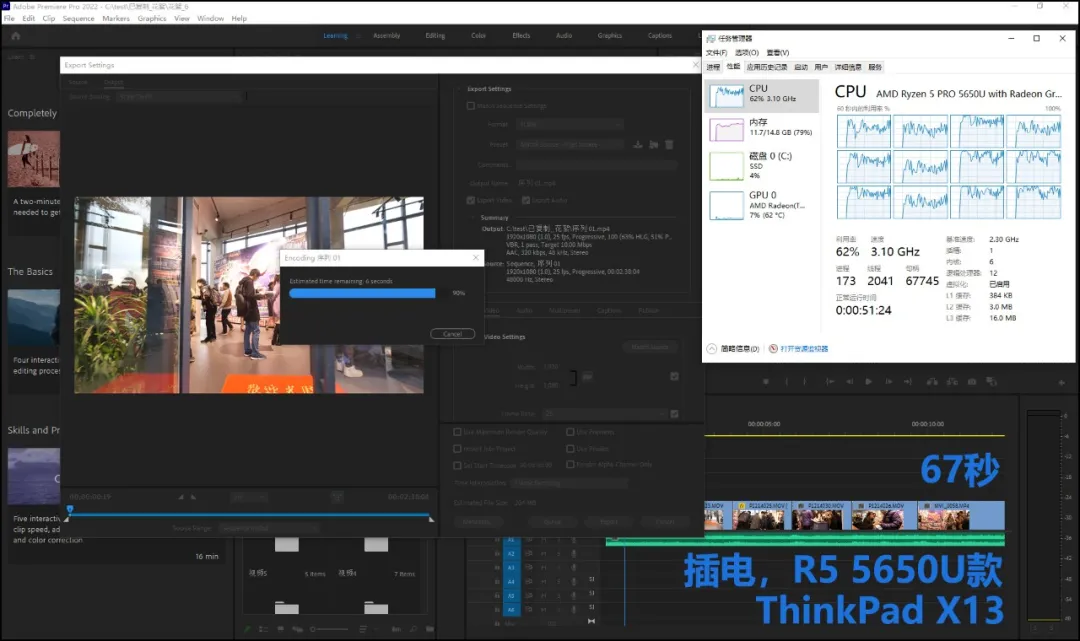Click the A4 track microphone voice-over icon
The height and width of the screenshot is (641, 1080).
[574, 582]
